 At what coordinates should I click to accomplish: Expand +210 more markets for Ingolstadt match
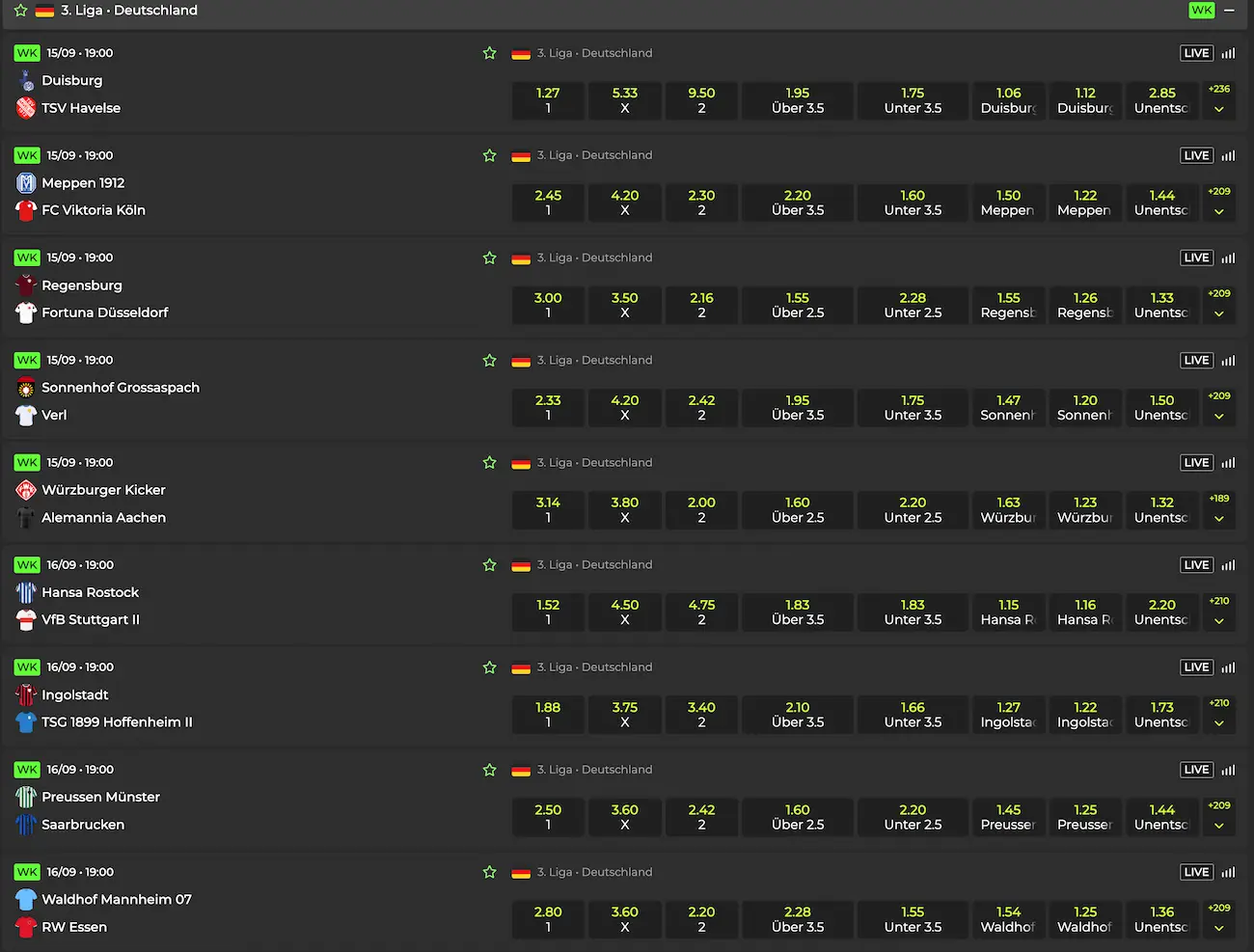[x=1219, y=714]
